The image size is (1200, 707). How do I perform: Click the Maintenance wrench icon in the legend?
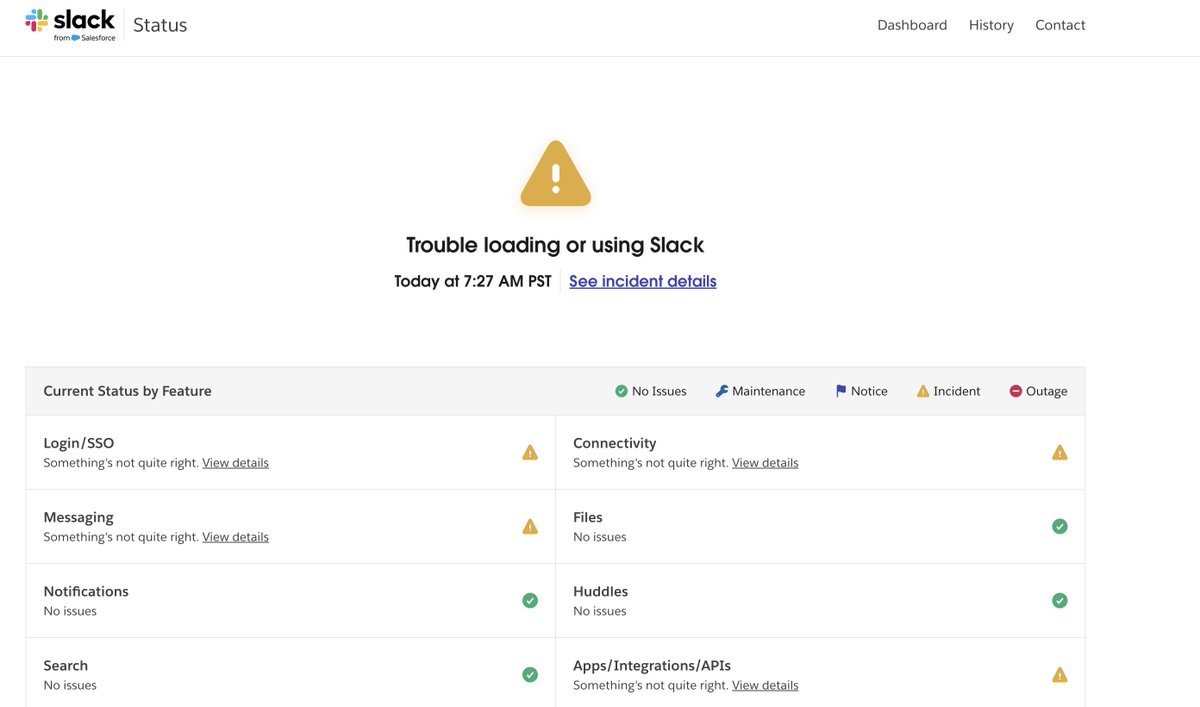(x=721, y=390)
